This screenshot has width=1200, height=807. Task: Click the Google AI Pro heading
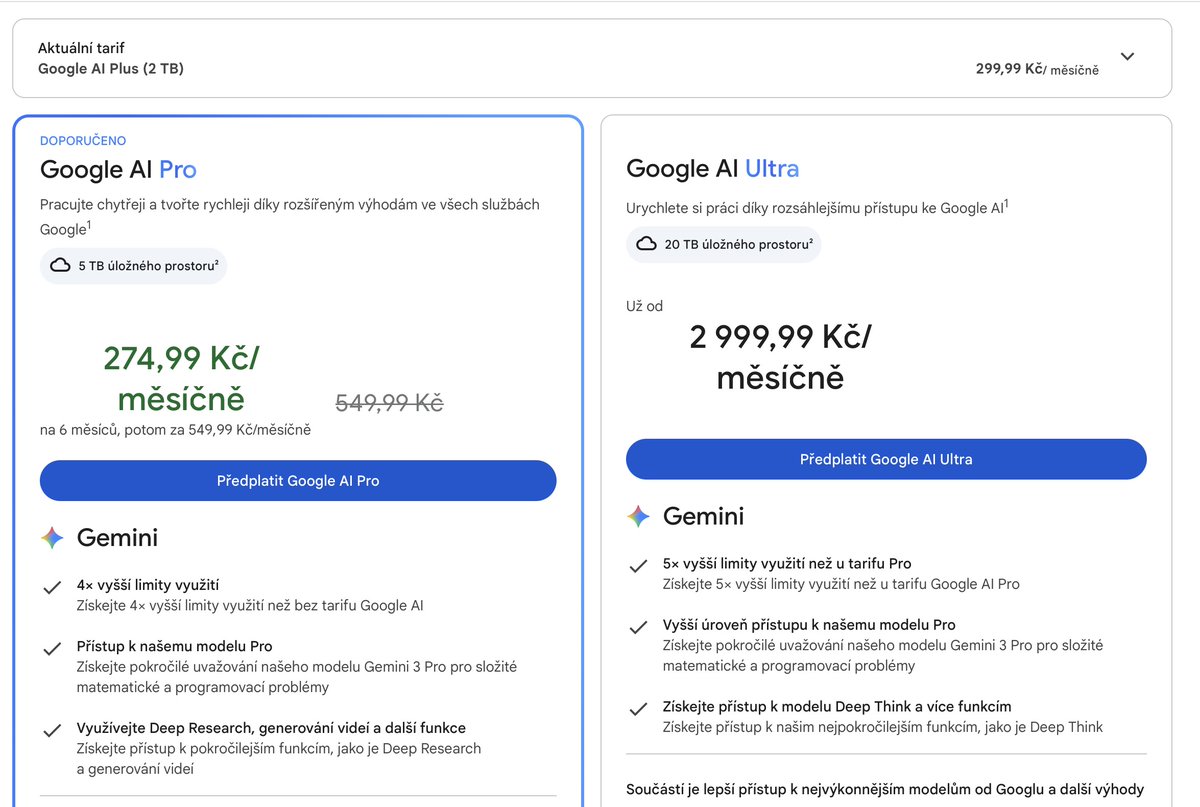118,169
